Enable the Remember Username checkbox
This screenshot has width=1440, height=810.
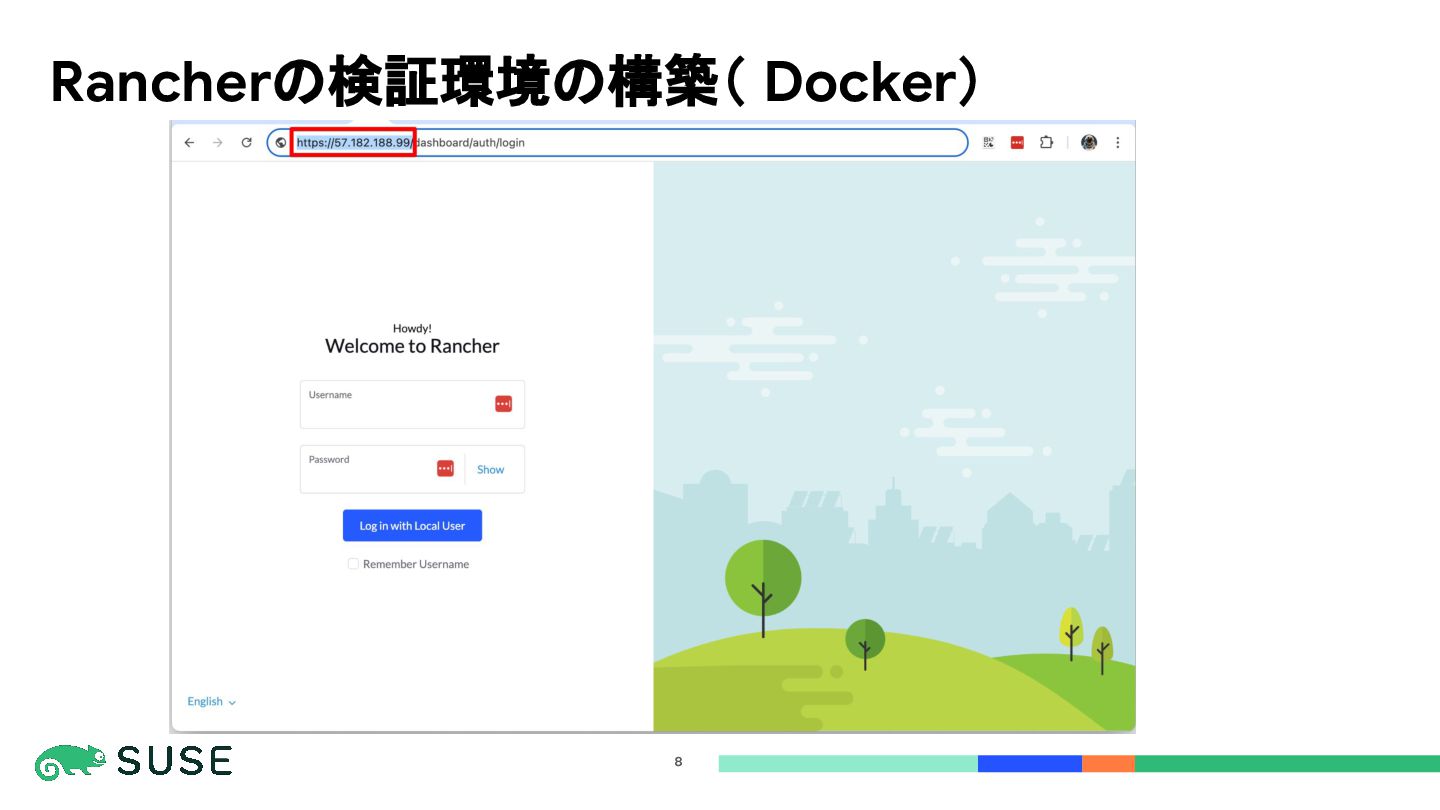353,564
